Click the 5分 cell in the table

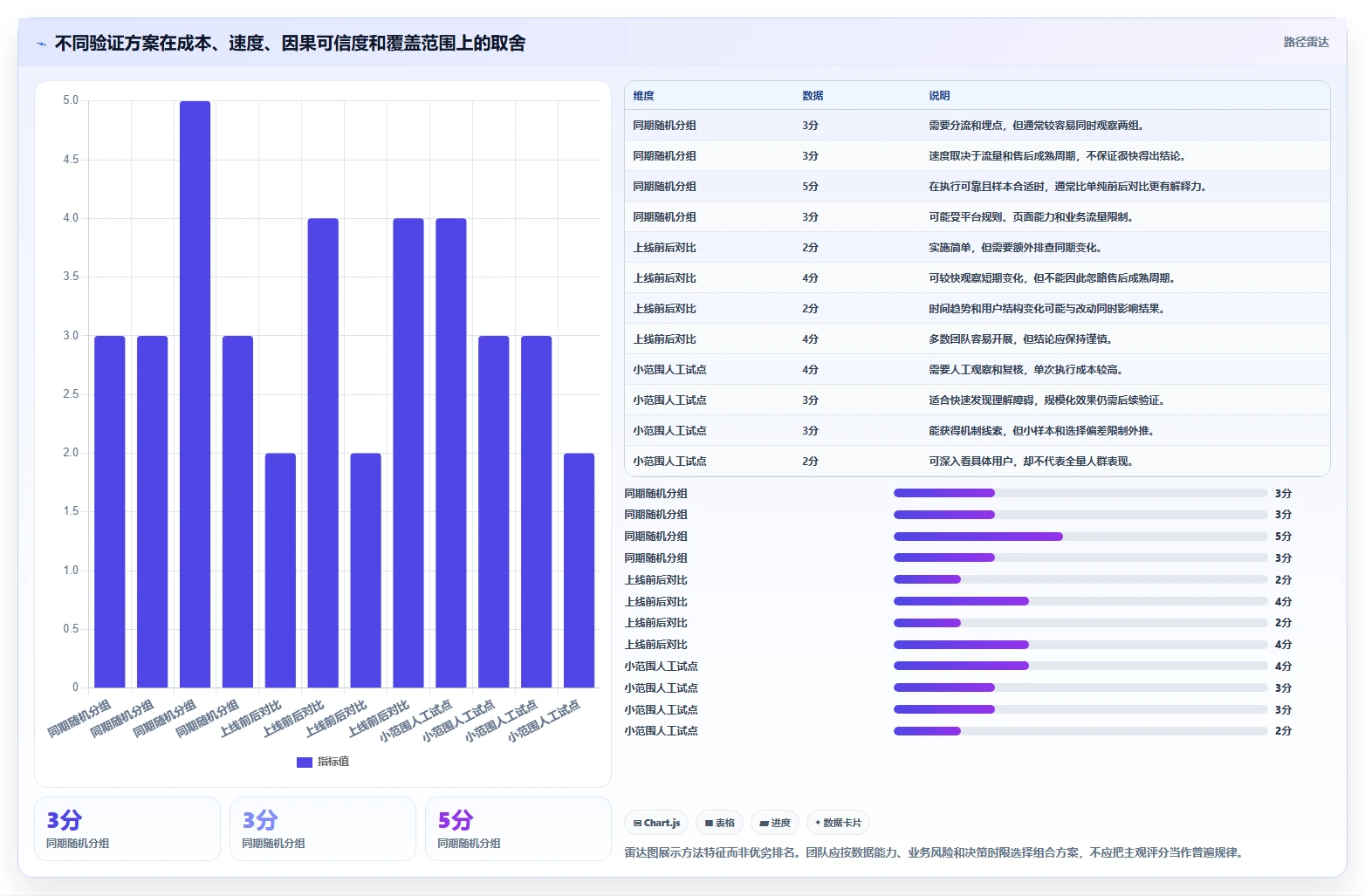click(x=810, y=187)
